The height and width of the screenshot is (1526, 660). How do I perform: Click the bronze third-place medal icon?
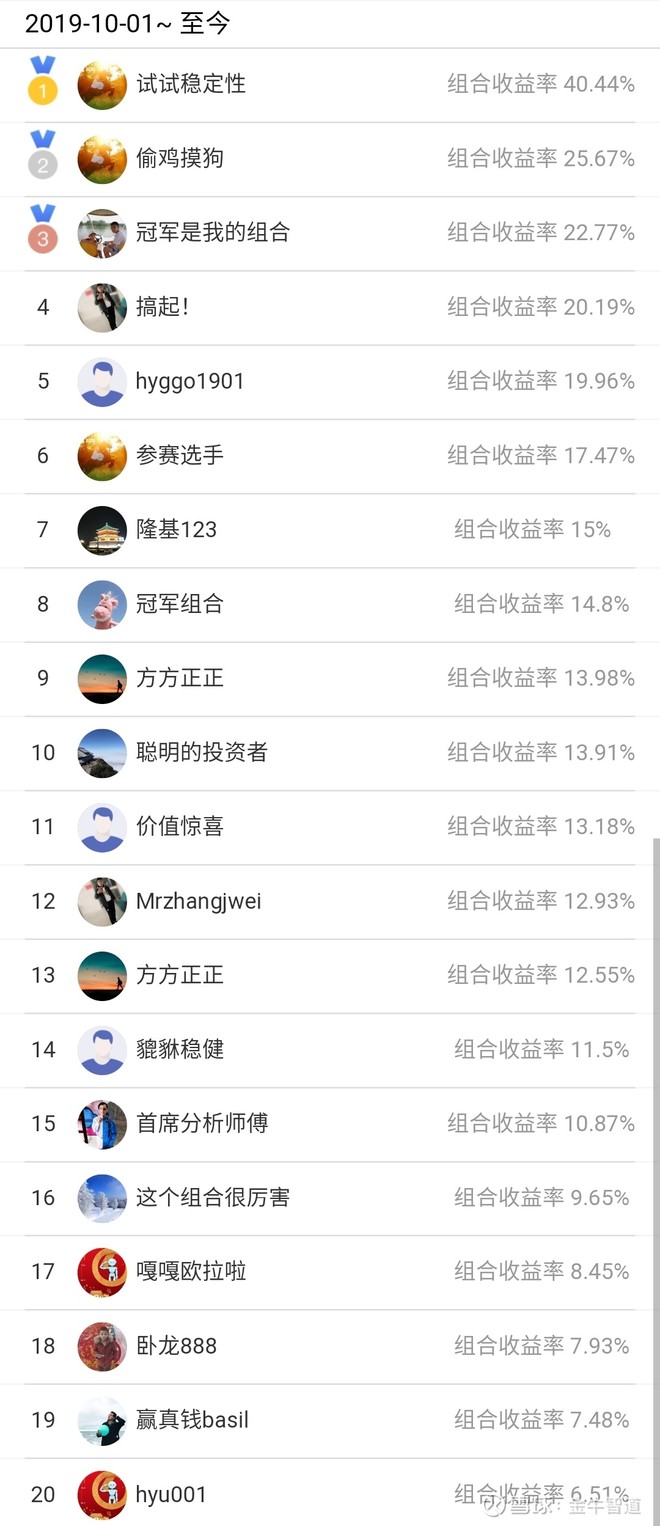click(x=42, y=230)
